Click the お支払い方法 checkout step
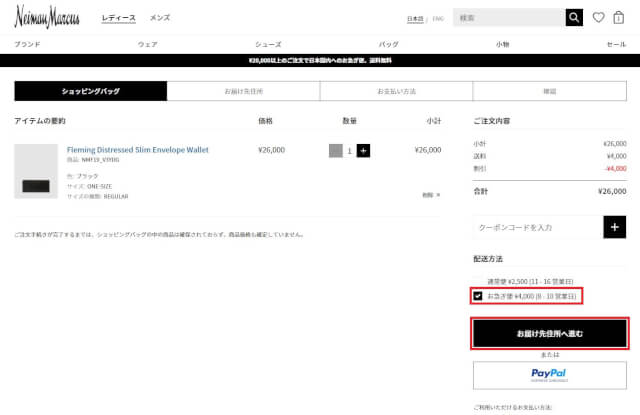 tap(396, 91)
